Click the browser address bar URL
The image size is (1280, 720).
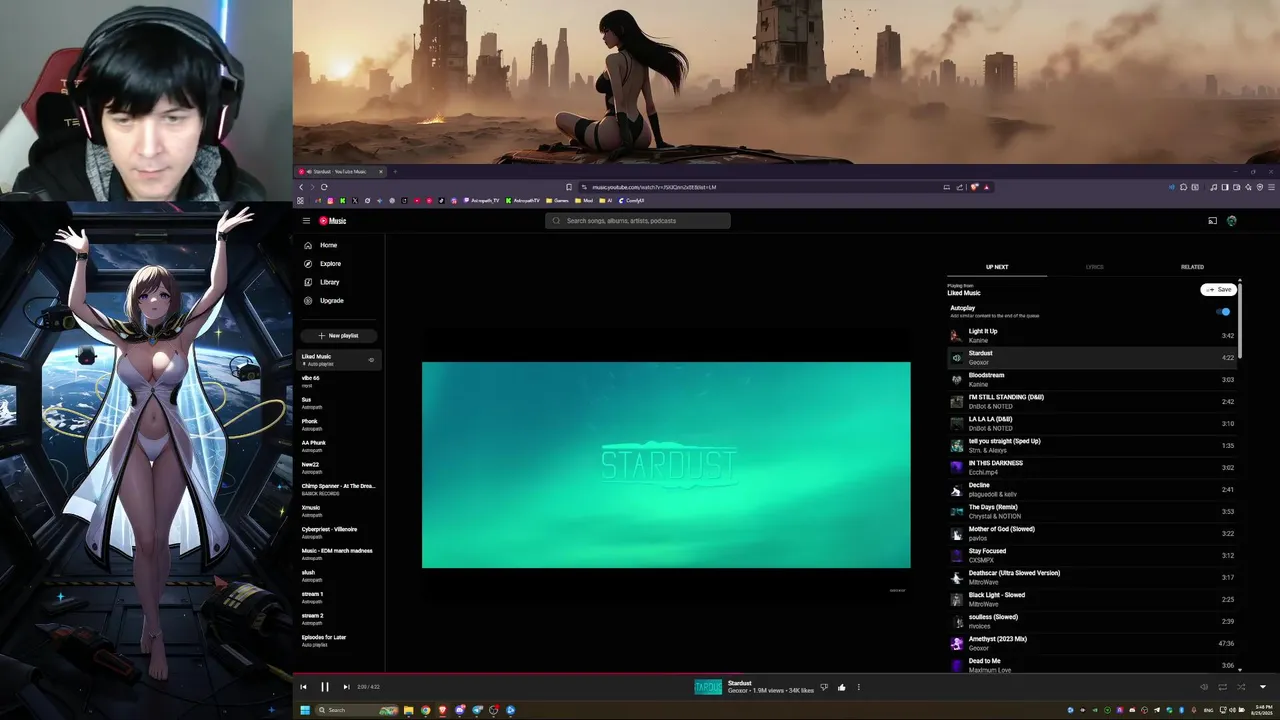click(x=654, y=187)
